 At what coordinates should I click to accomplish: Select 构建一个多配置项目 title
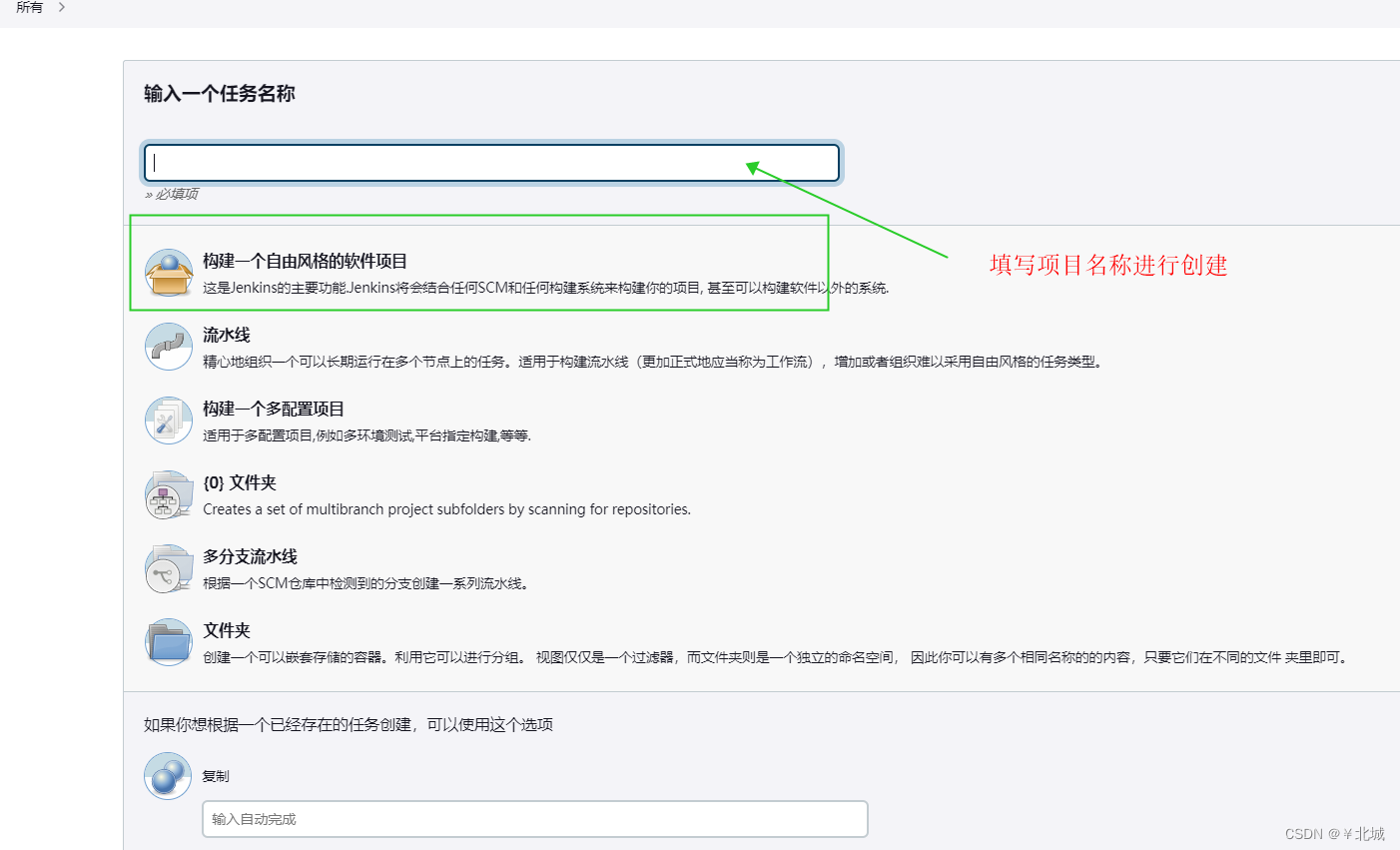tap(274, 409)
